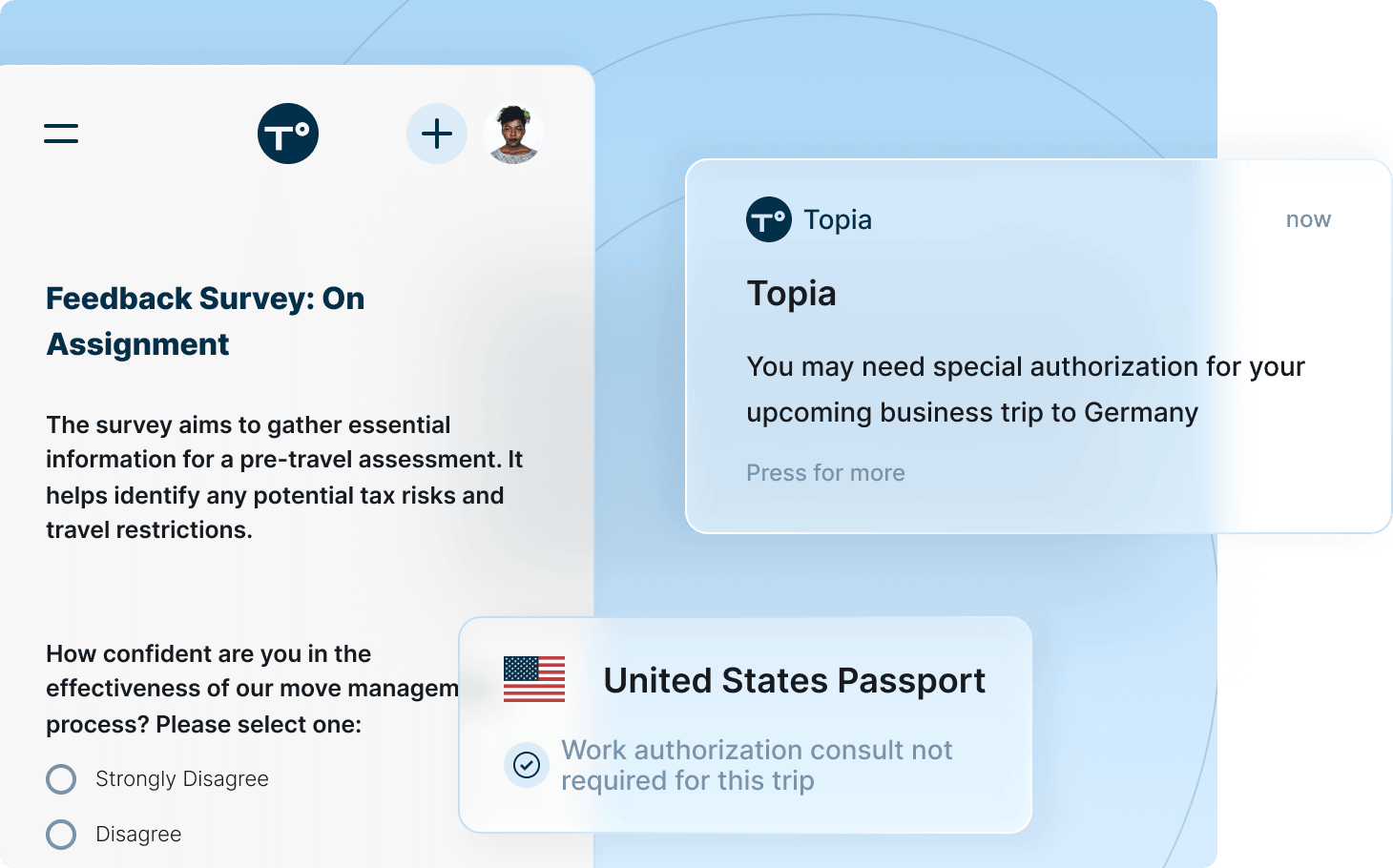
Task: Click the "now" notification timestamp
Action: [1308, 219]
